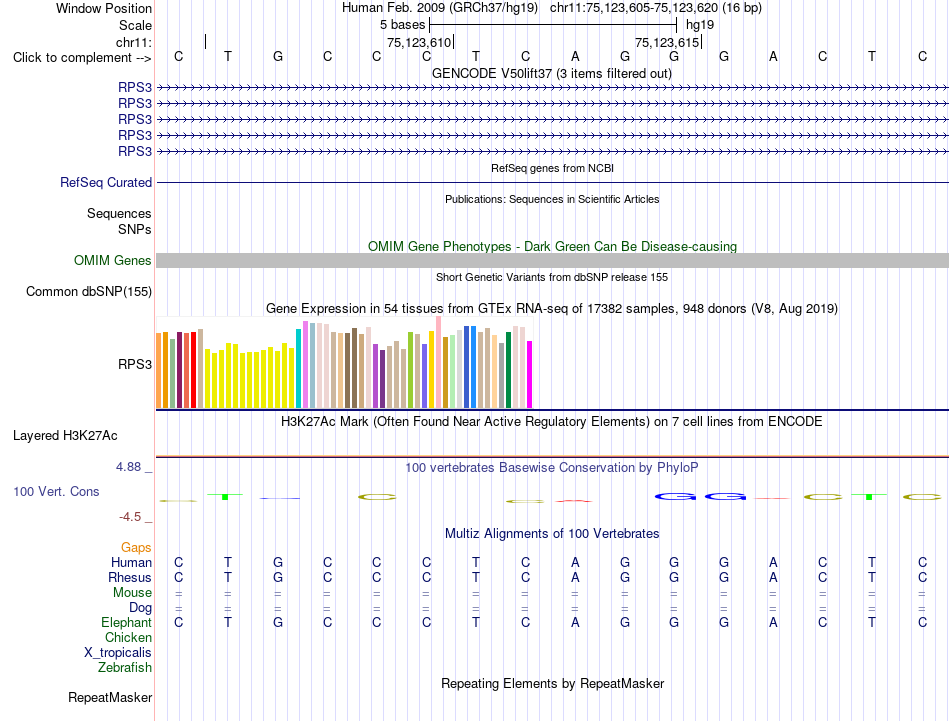Screen dimensions: 950x721
Task: Click the chr11: ruler label
Action: pyautogui.click(x=134, y=42)
